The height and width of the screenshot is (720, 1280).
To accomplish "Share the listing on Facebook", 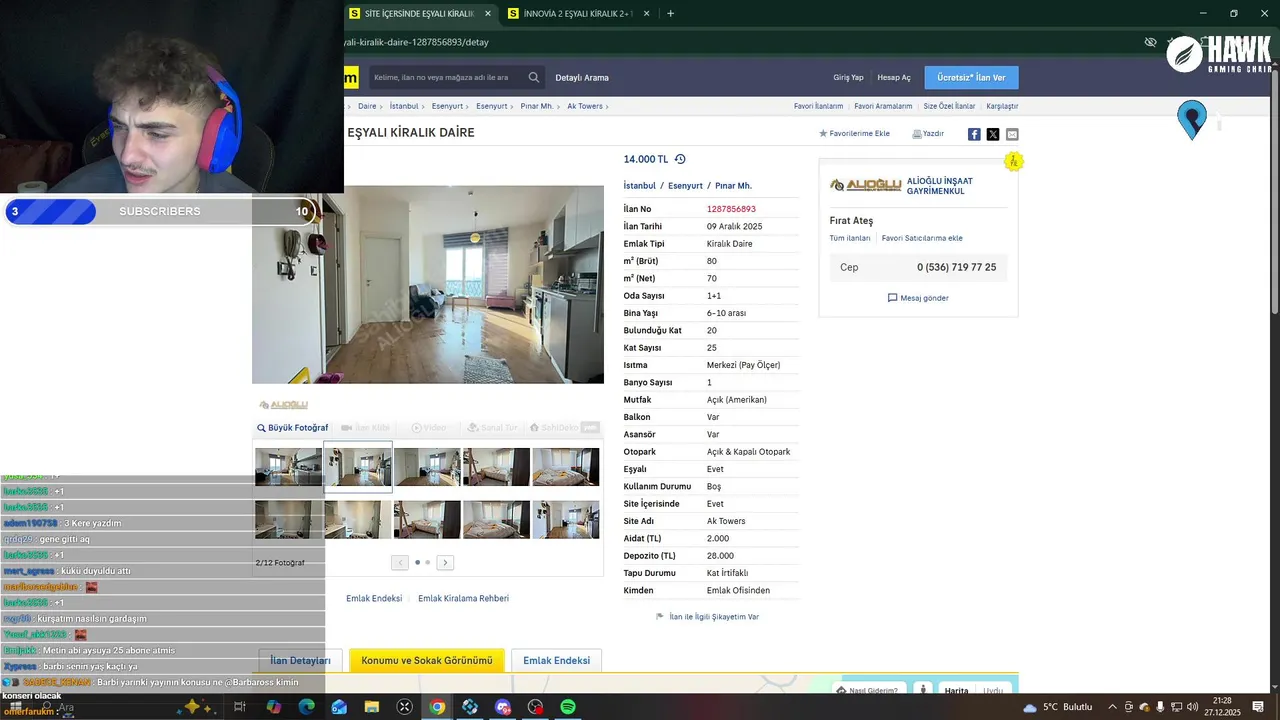I will tap(974, 134).
